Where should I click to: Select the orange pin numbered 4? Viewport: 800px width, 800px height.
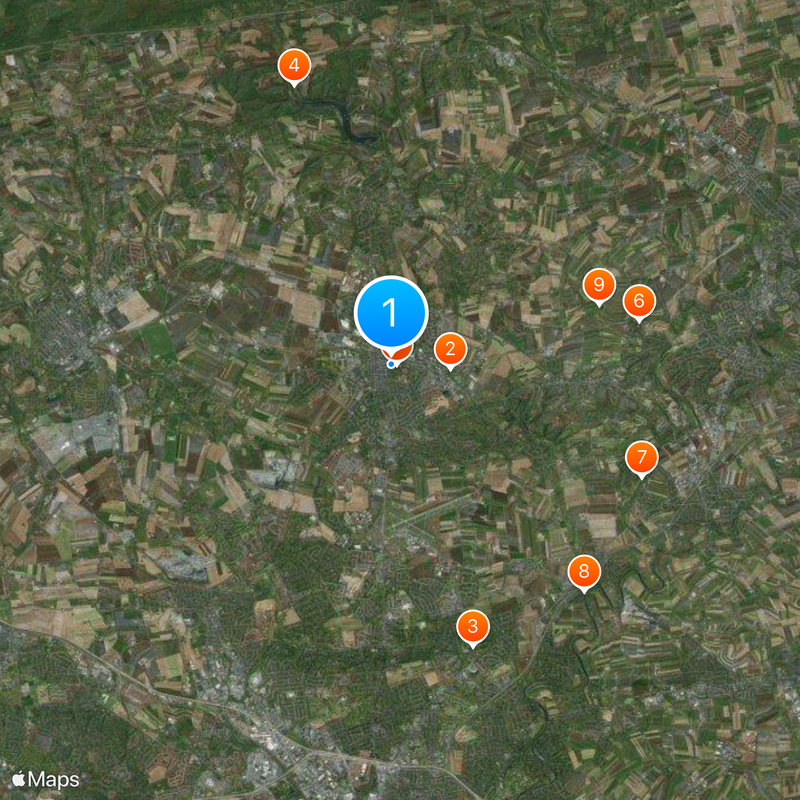click(x=294, y=65)
